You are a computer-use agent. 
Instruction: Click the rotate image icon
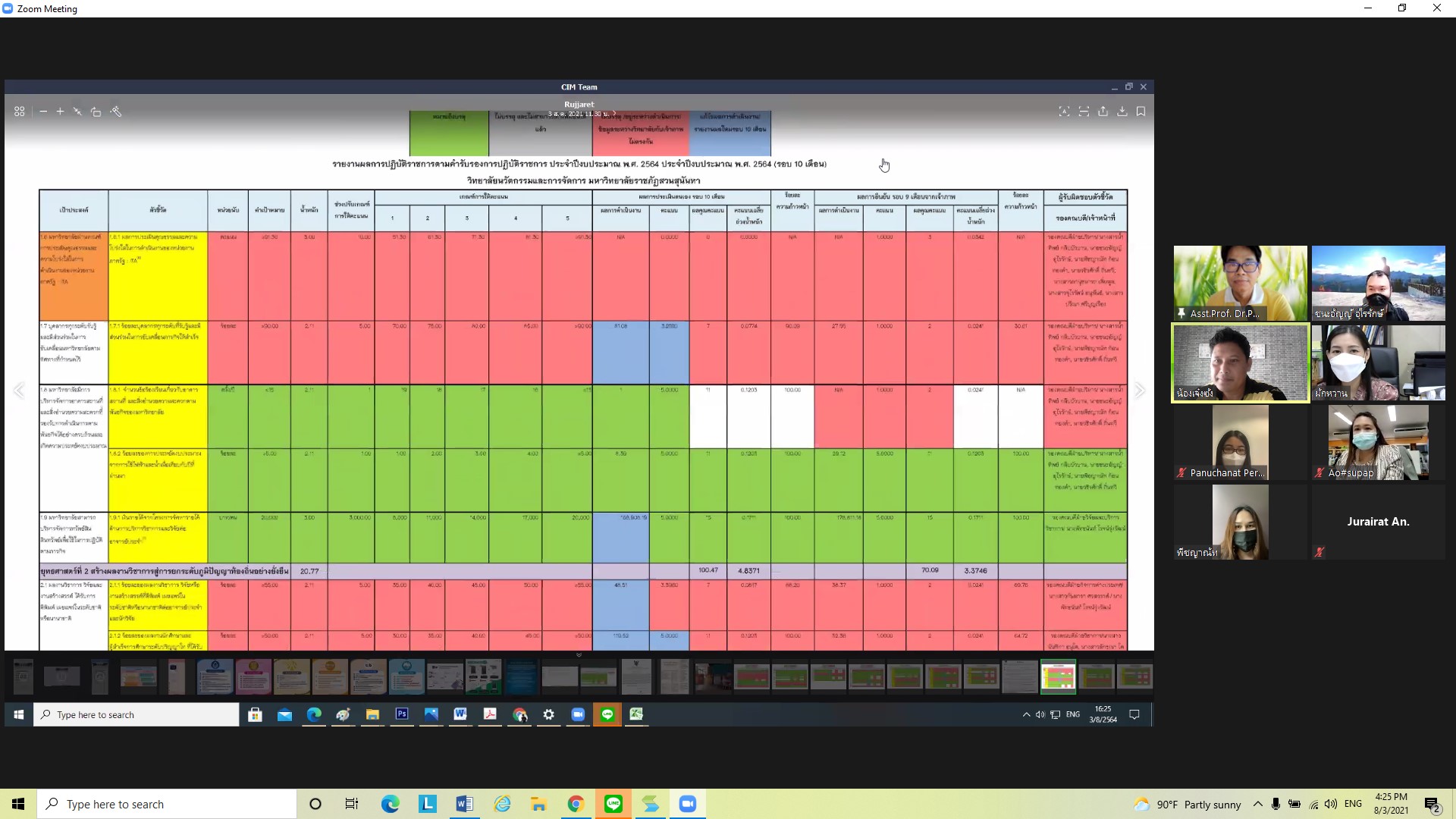[96, 111]
